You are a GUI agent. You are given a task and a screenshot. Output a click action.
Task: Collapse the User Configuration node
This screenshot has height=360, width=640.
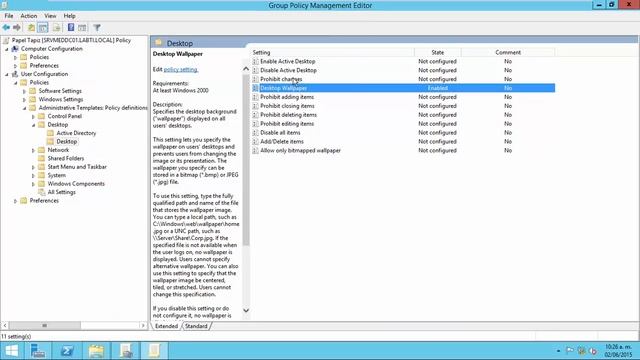pyautogui.click(x=7, y=74)
